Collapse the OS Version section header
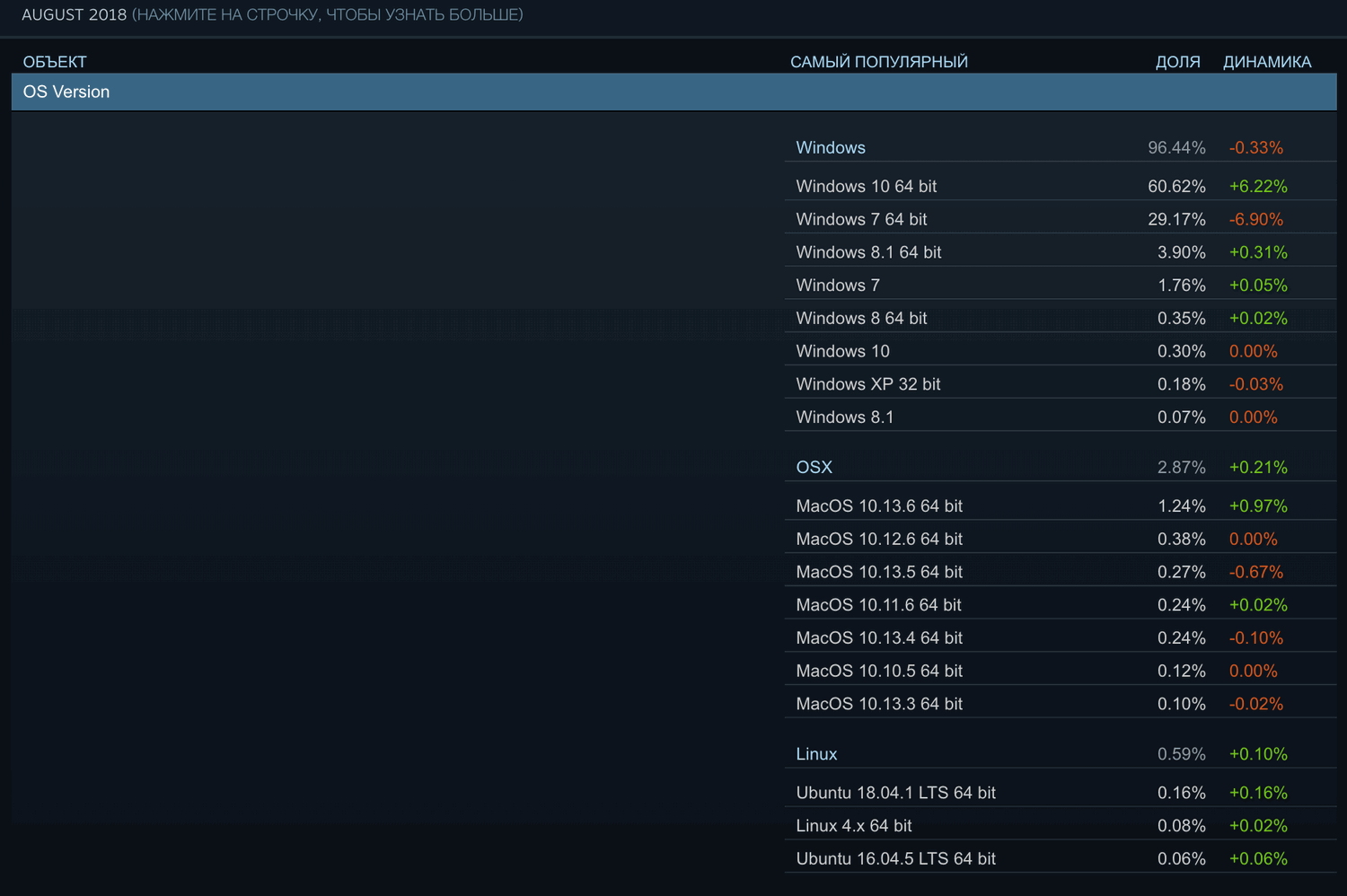The height and width of the screenshot is (896, 1347). 66,91
